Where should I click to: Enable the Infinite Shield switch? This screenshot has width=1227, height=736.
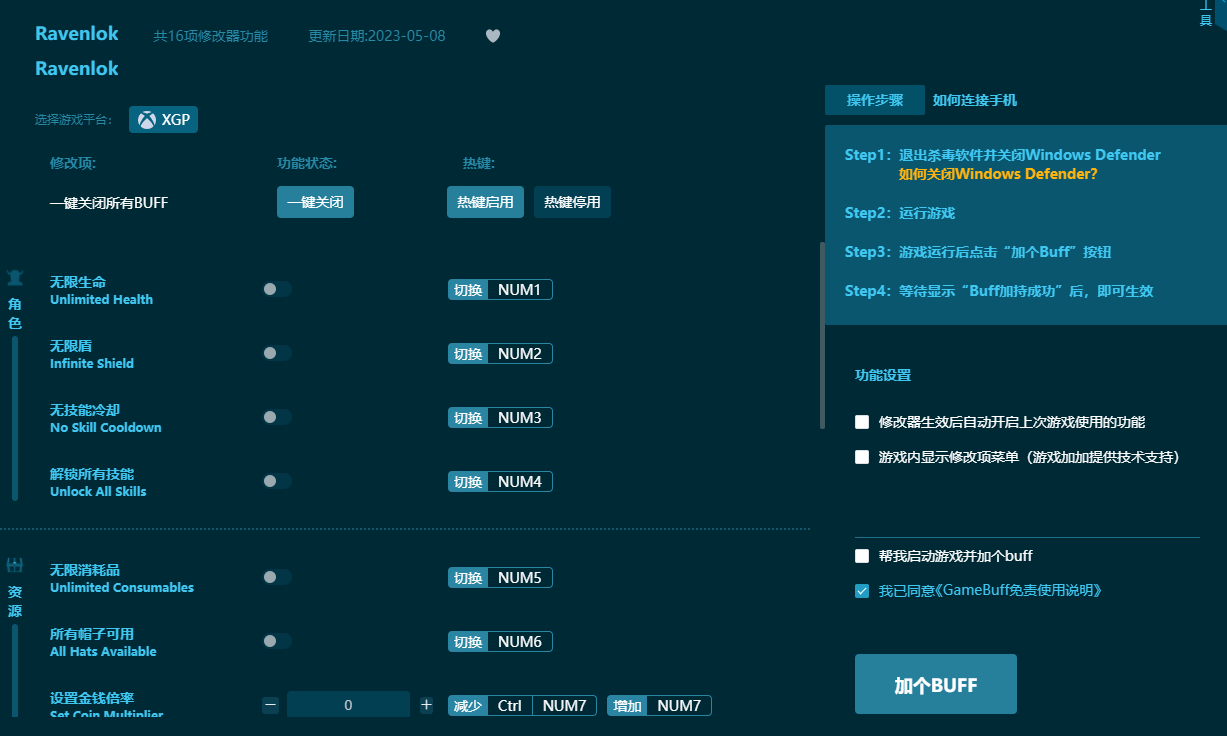pos(277,353)
